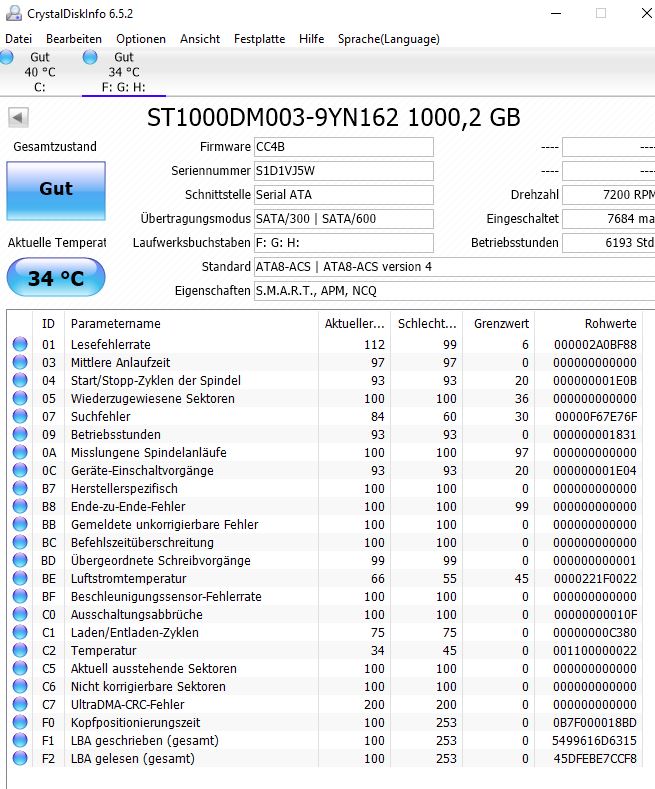Click the Schnittstelle field Serial ATA
Image resolution: width=655 pixels, height=789 pixels.
(x=344, y=195)
